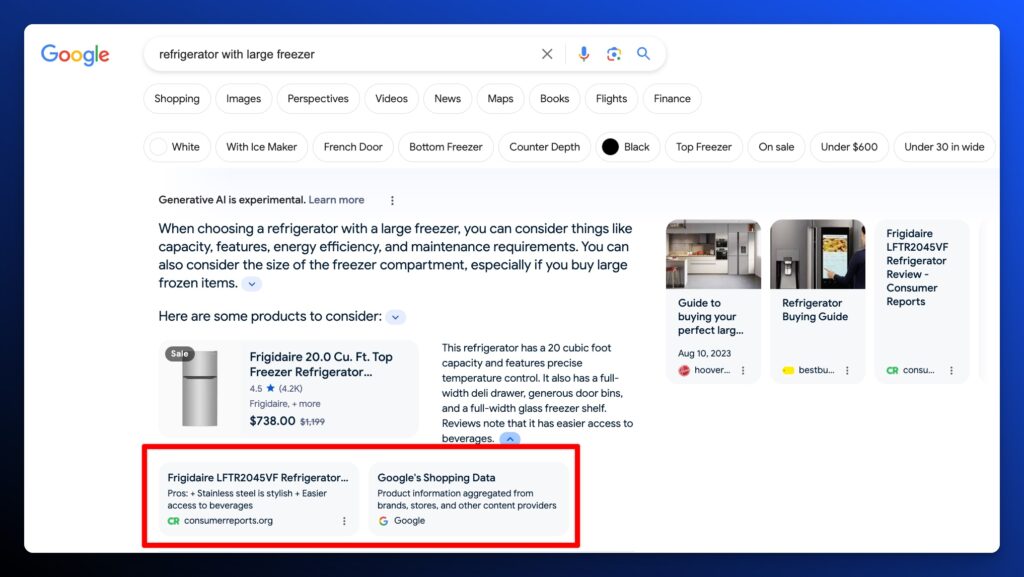Toggle the White color filter chip
This screenshot has height=577, width=1024.
point(176,147)
